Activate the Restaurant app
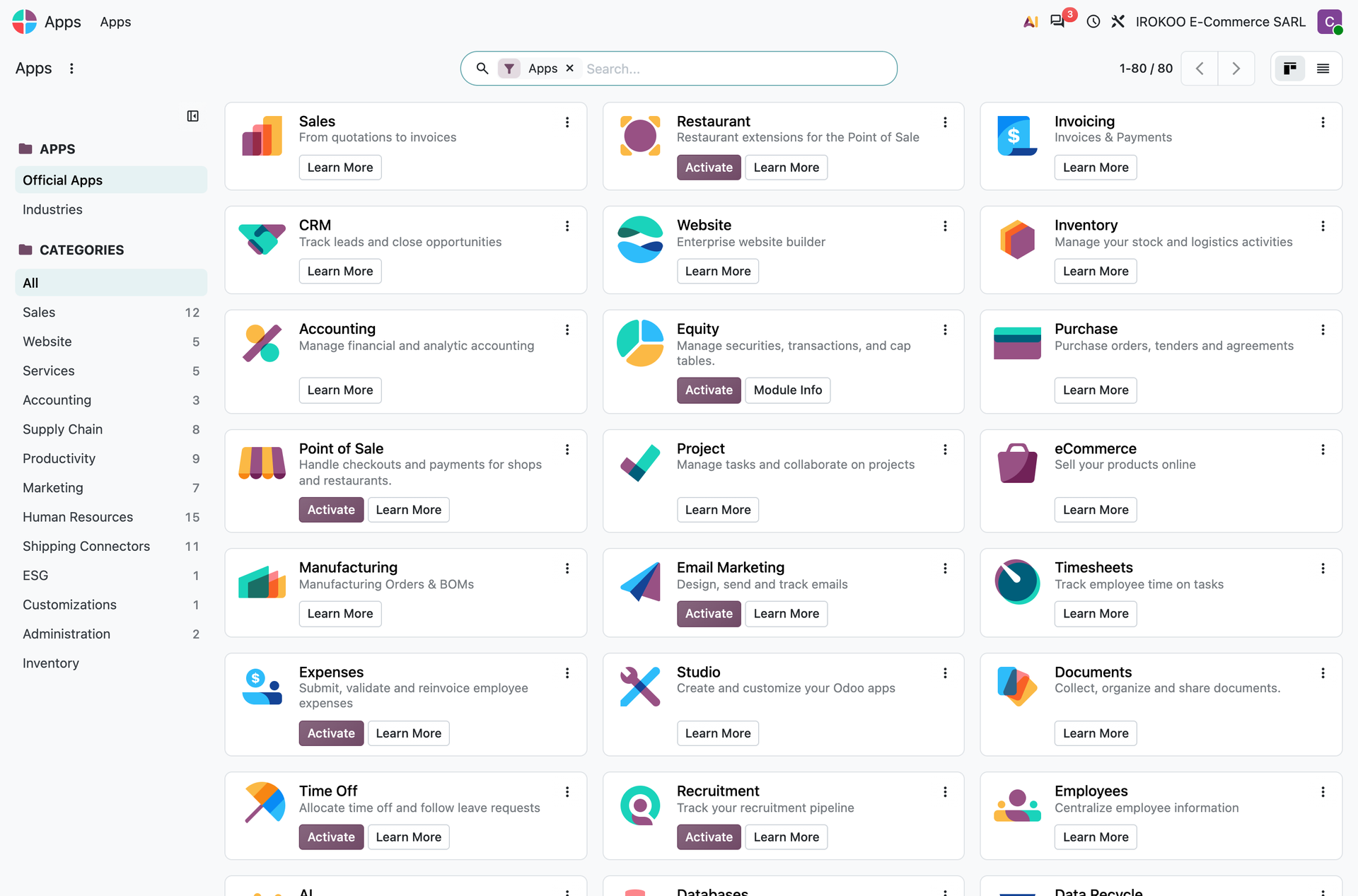Screen dimensions: 1358x896 (709, 168)
